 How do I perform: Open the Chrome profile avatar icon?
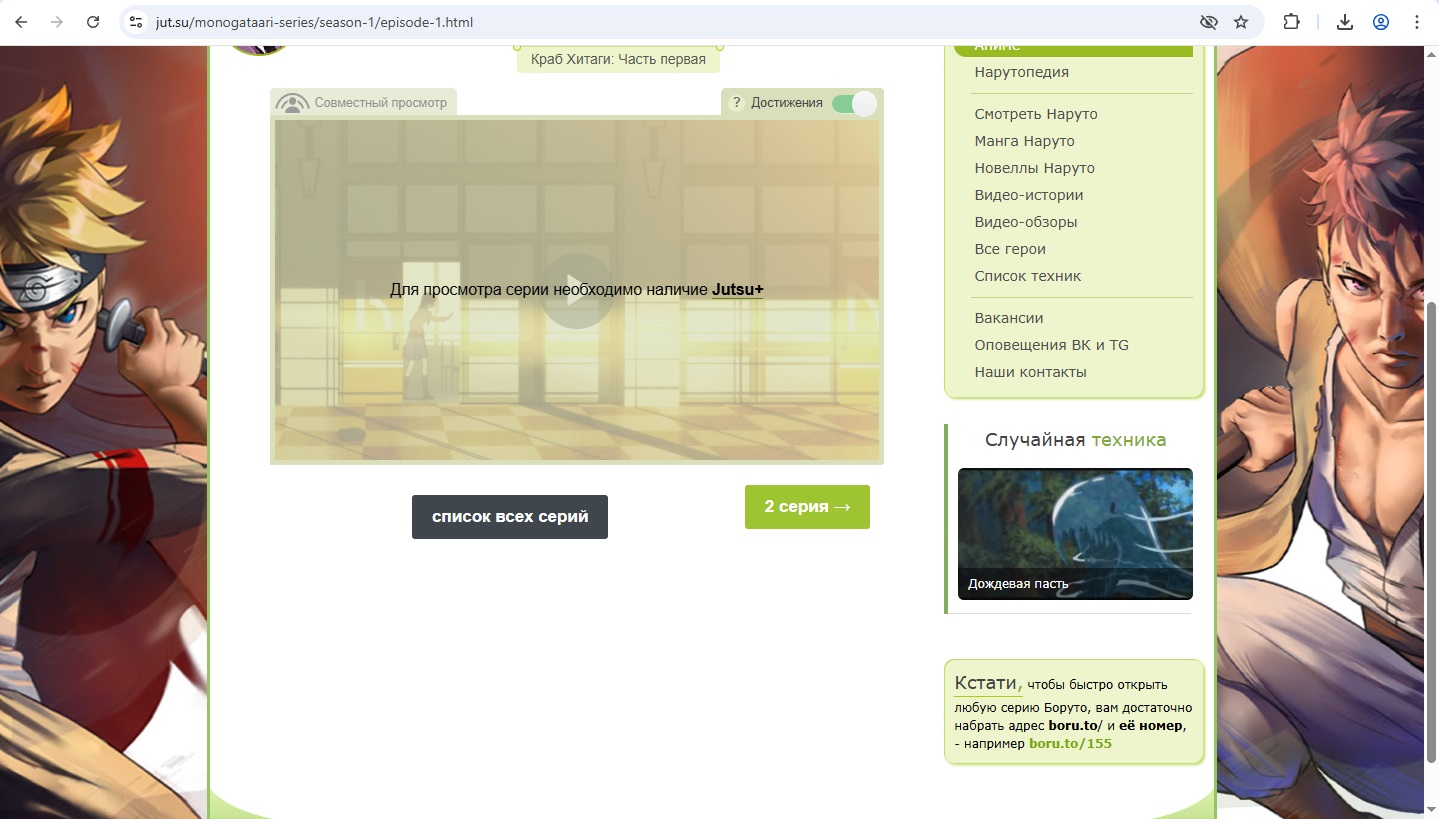pos(1381,22)
